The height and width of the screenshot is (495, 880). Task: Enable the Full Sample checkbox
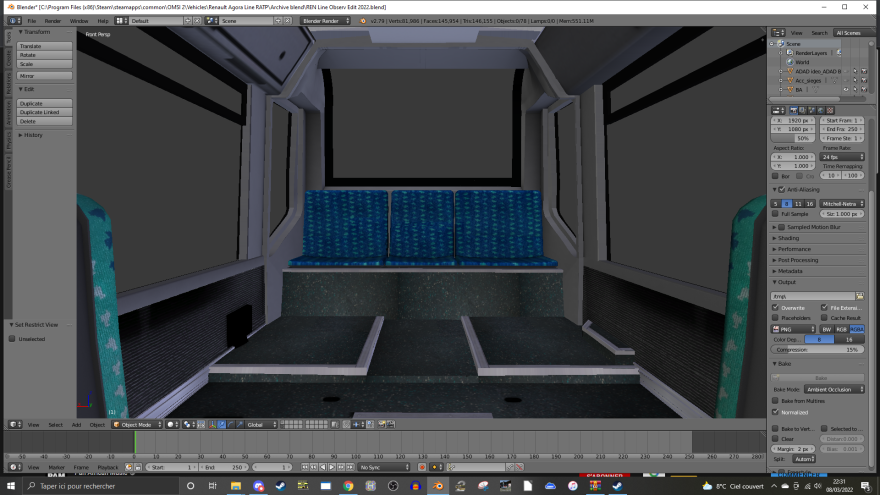click(776, 214)
